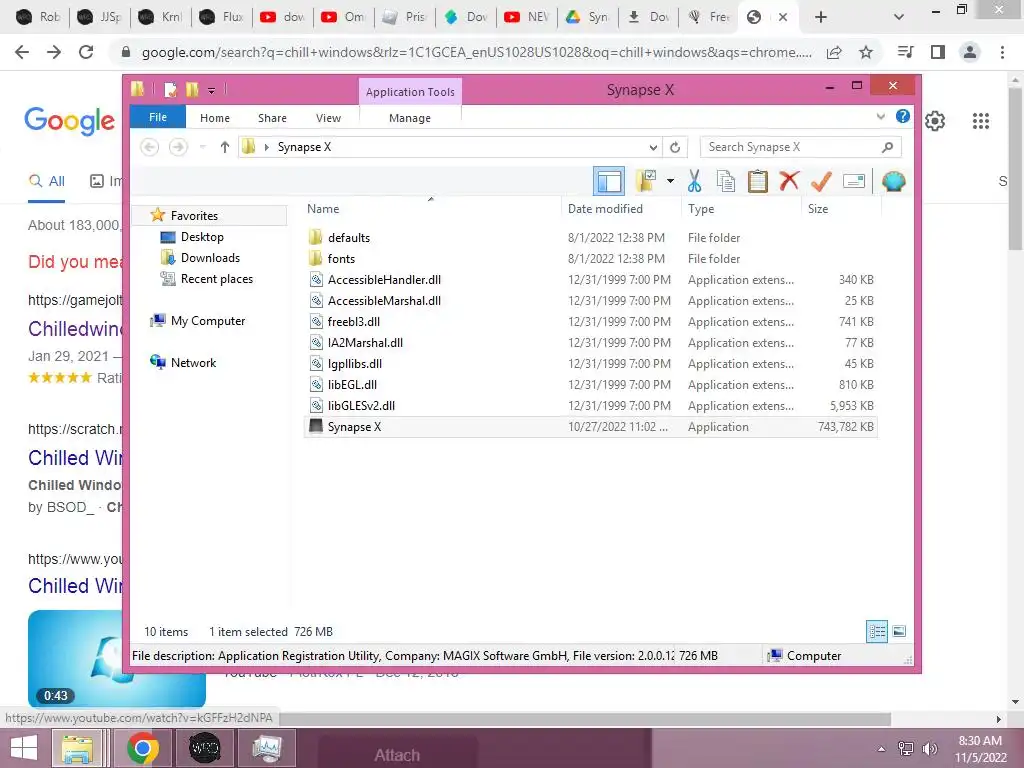Open Customize Quick Access Toolbar dropdown
The height and width of the screenshot is (768, 1024).
pos(212,90)
